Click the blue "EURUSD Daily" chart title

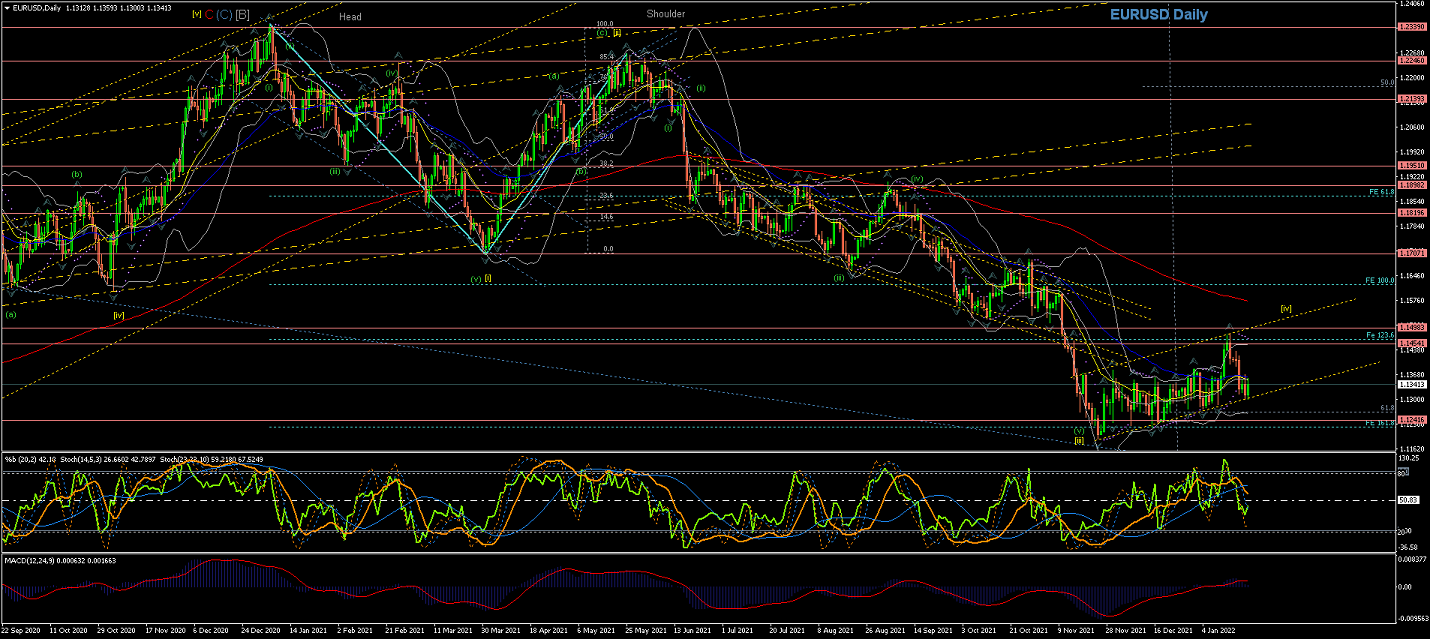(1158, 15)
